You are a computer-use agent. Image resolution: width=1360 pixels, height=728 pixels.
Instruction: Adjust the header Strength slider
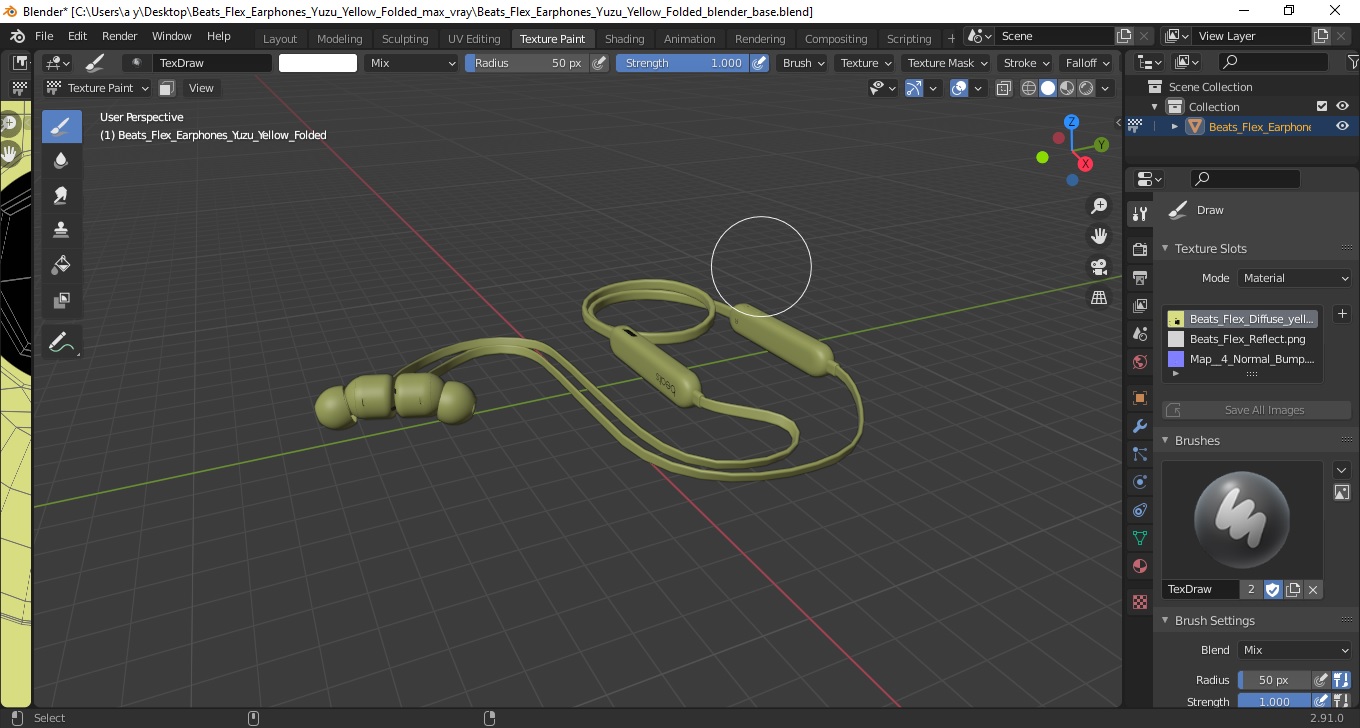coord(682,63)
